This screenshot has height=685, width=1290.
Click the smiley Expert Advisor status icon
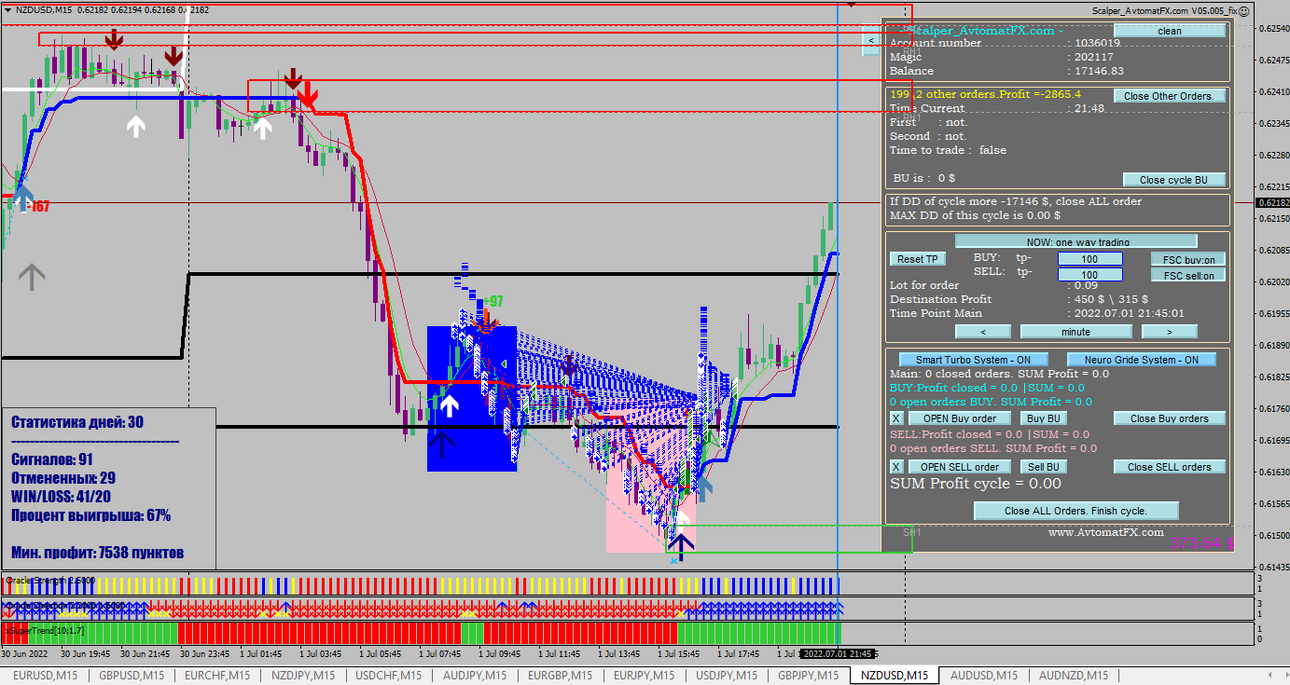coord(1243,10)
